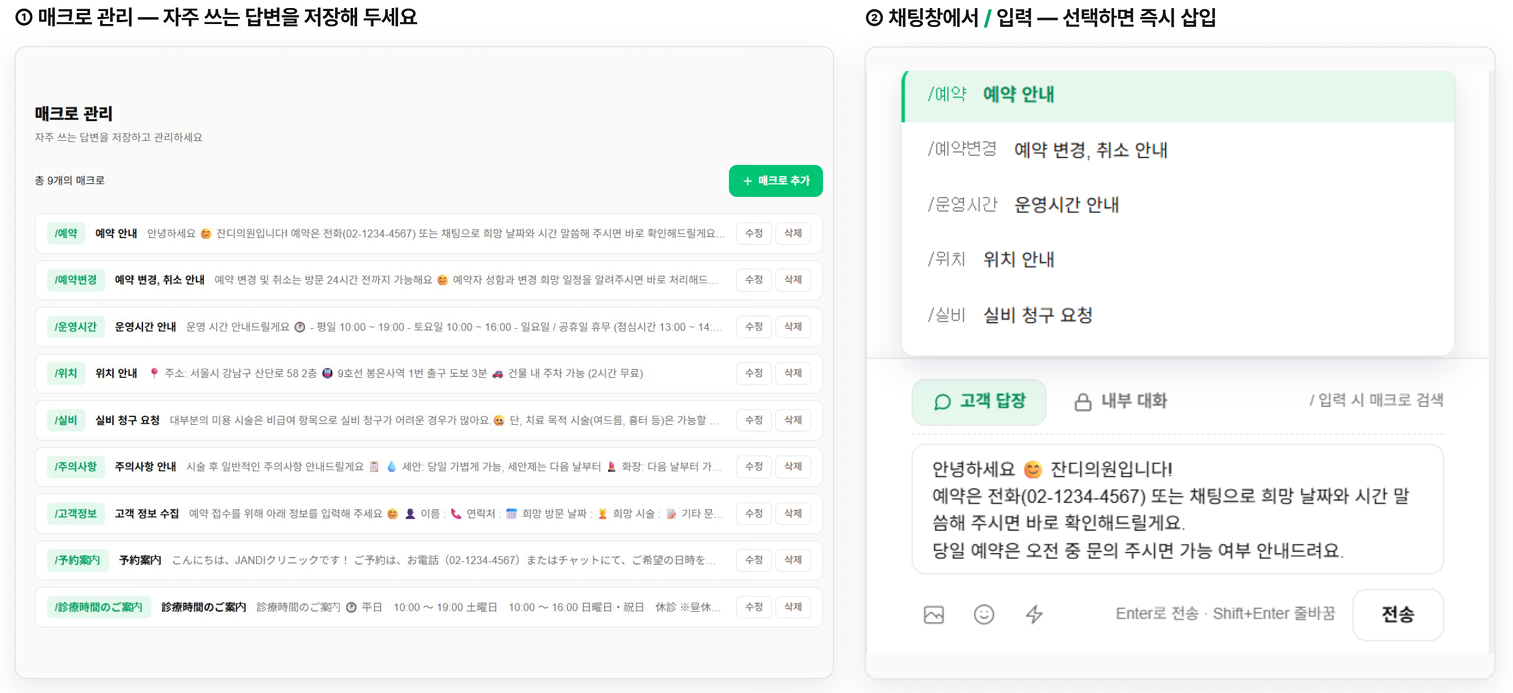
Task: Edit the /주의사항 macro with 수정
Action: point(754,467)
